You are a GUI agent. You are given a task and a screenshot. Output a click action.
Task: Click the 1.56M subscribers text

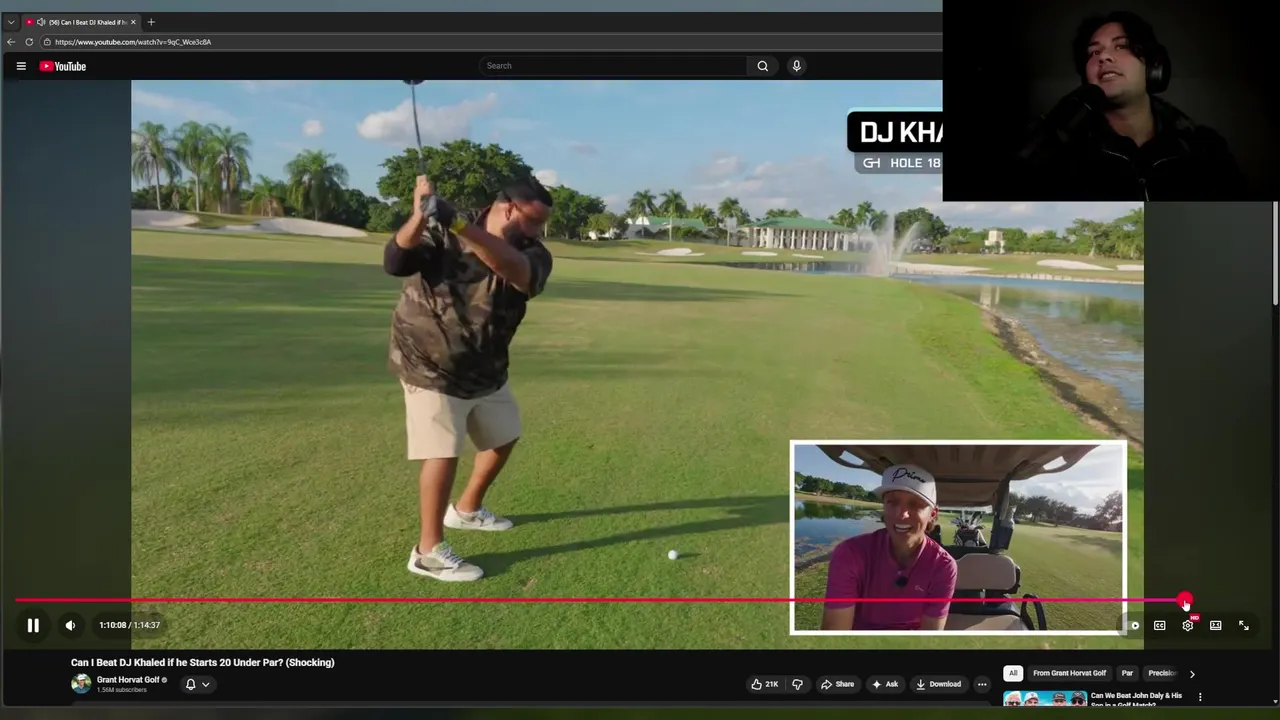(122, 690)
